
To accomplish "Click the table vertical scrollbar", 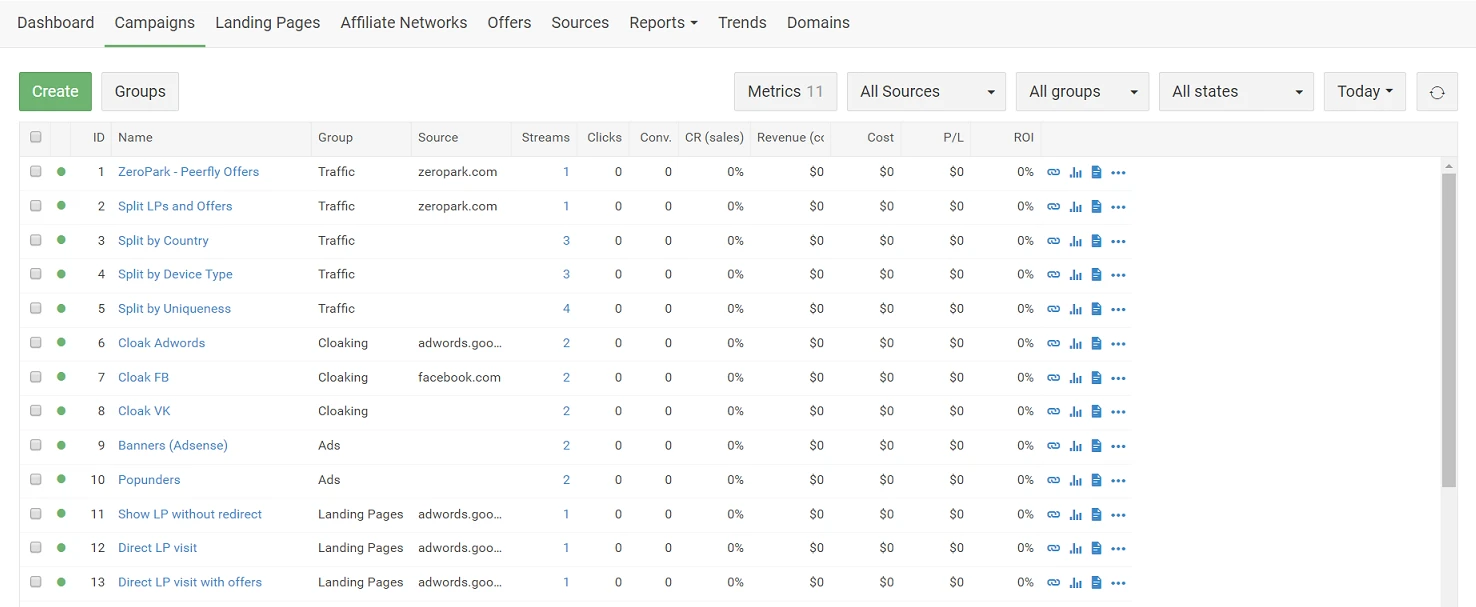I will (x=1449, y=330).
